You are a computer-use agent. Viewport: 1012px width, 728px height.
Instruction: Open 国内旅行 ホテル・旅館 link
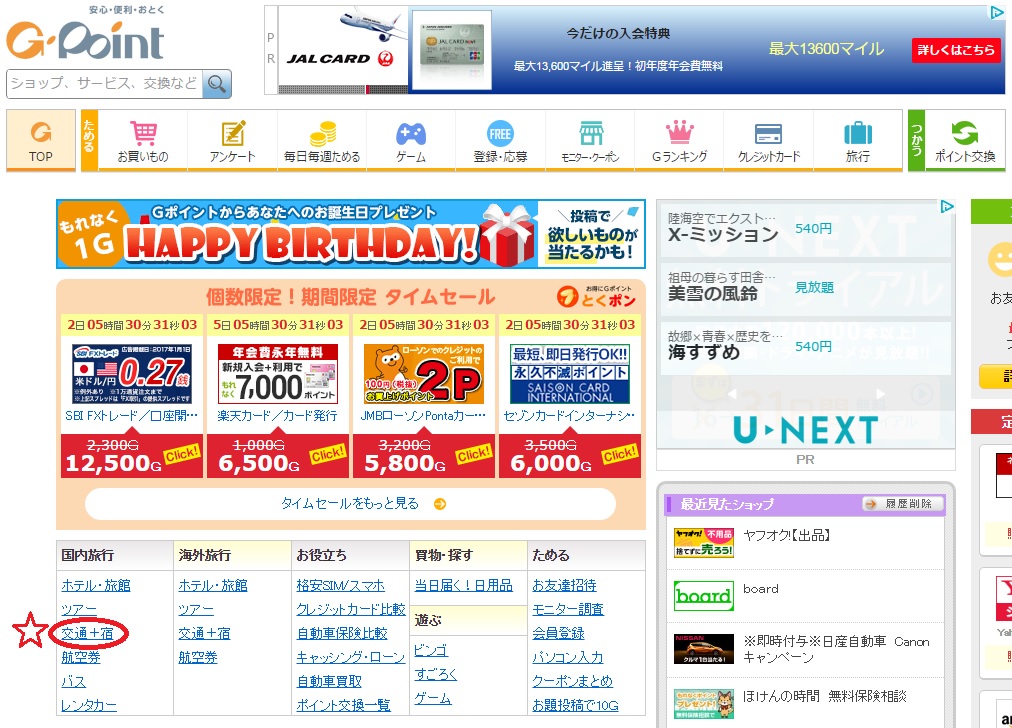pos(96,585)
